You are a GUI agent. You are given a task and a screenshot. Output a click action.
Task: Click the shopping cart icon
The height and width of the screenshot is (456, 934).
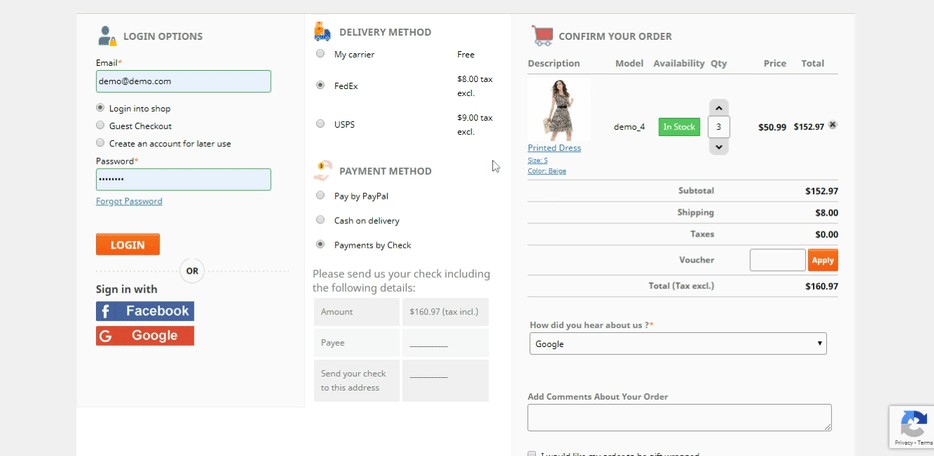pyautogui.click(x=542, y=36)
